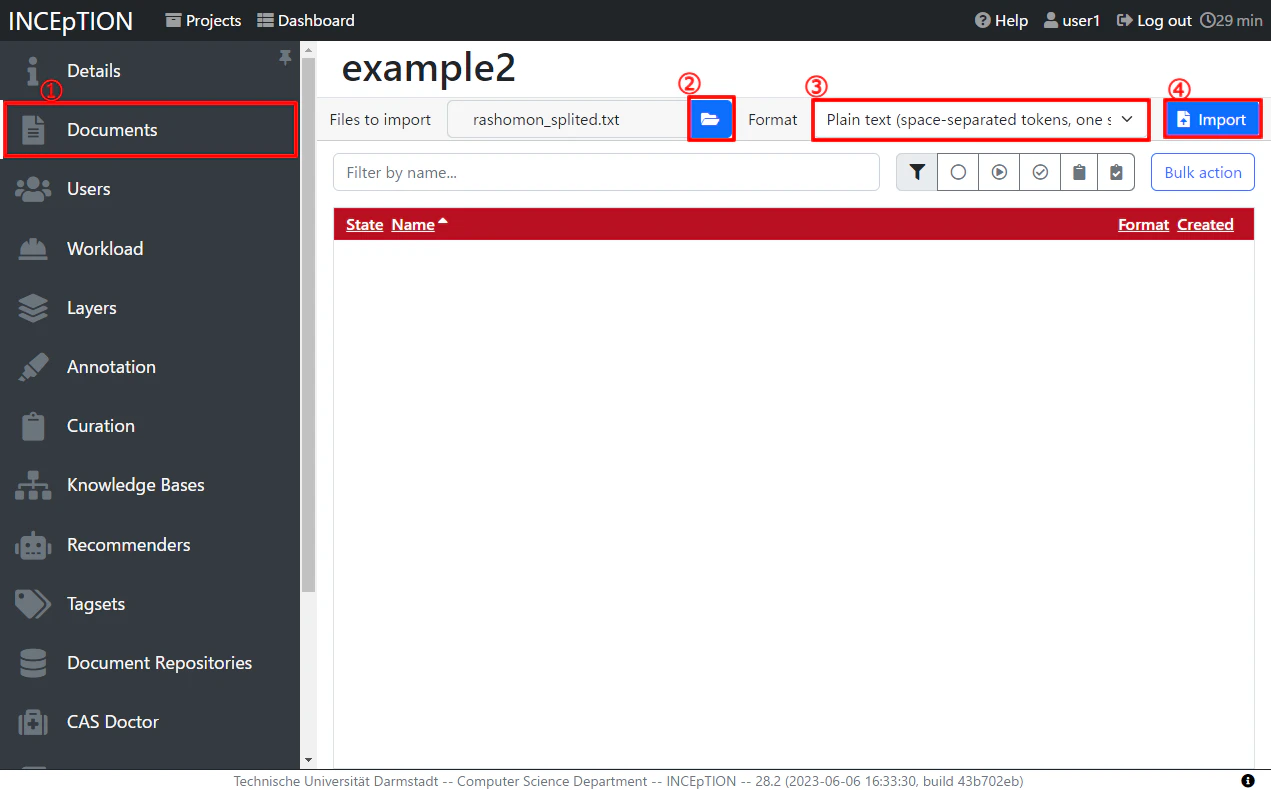Open Knowledge Bases in the sidebar
1271x790 pixels.
(x=150, y=484)
